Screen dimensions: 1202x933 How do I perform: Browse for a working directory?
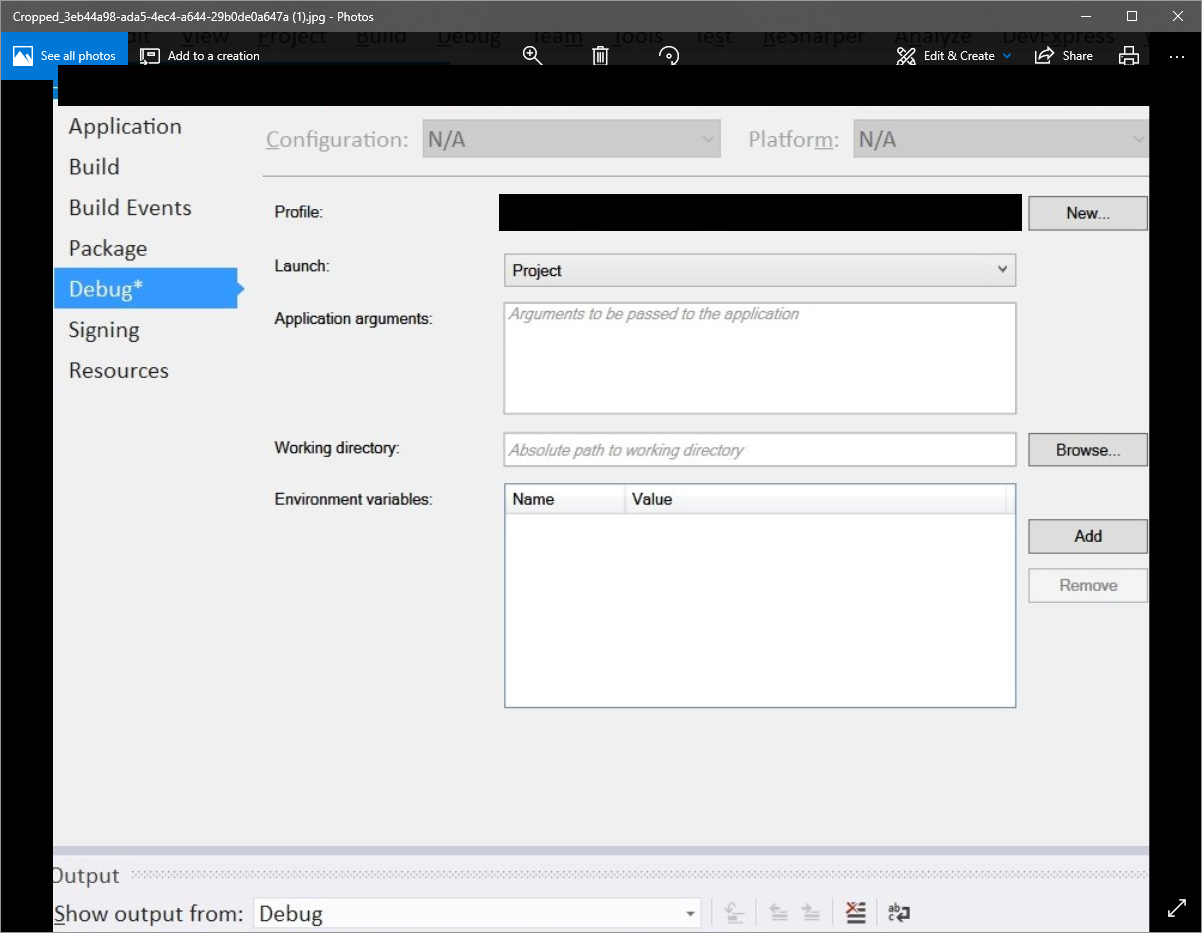(x=1087, y=449)
